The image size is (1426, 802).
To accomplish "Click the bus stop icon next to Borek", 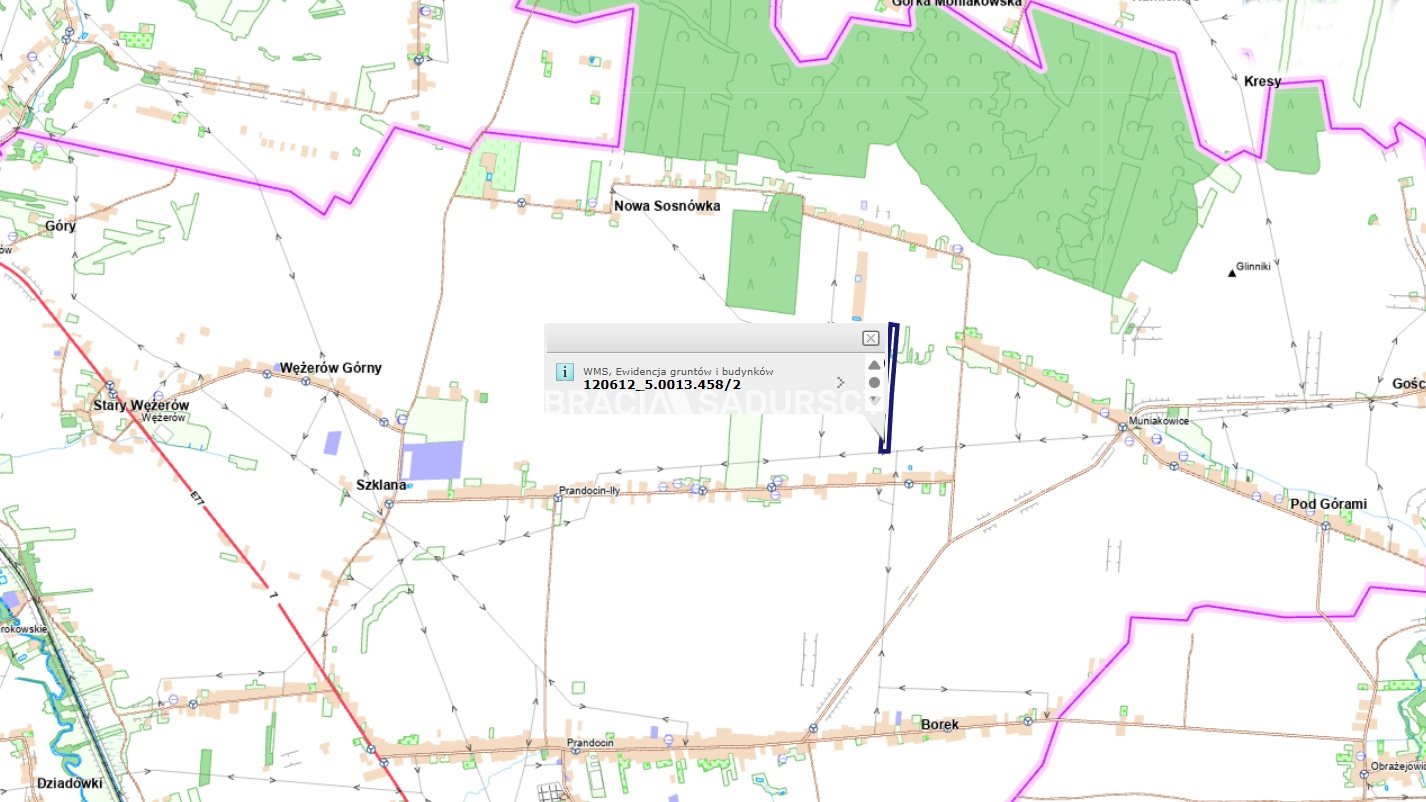I will pos(1027,719).
